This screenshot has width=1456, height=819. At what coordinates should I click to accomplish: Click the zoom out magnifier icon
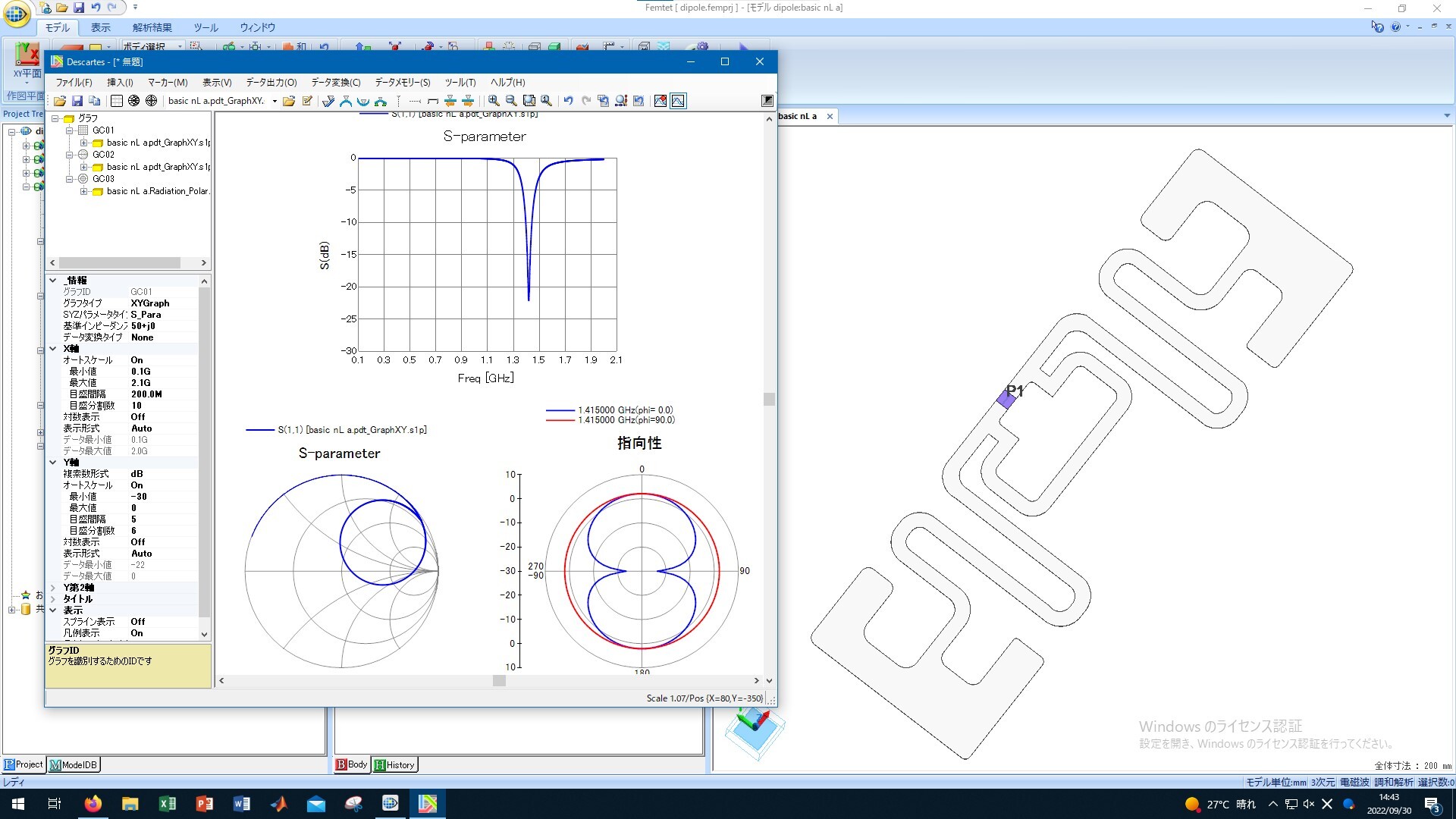(511, 101)
